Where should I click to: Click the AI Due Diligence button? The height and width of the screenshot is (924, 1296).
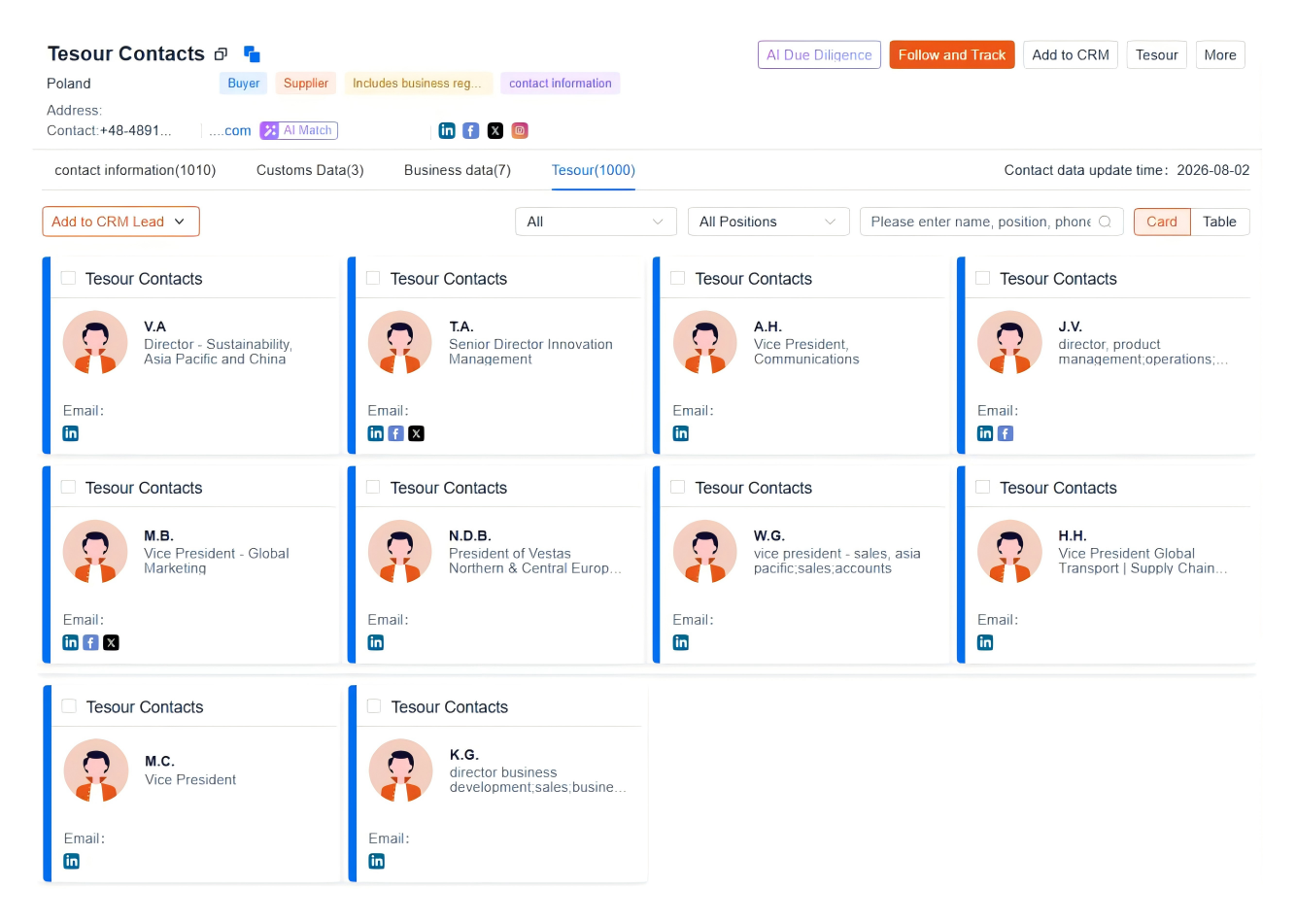(x=819, y=54)
